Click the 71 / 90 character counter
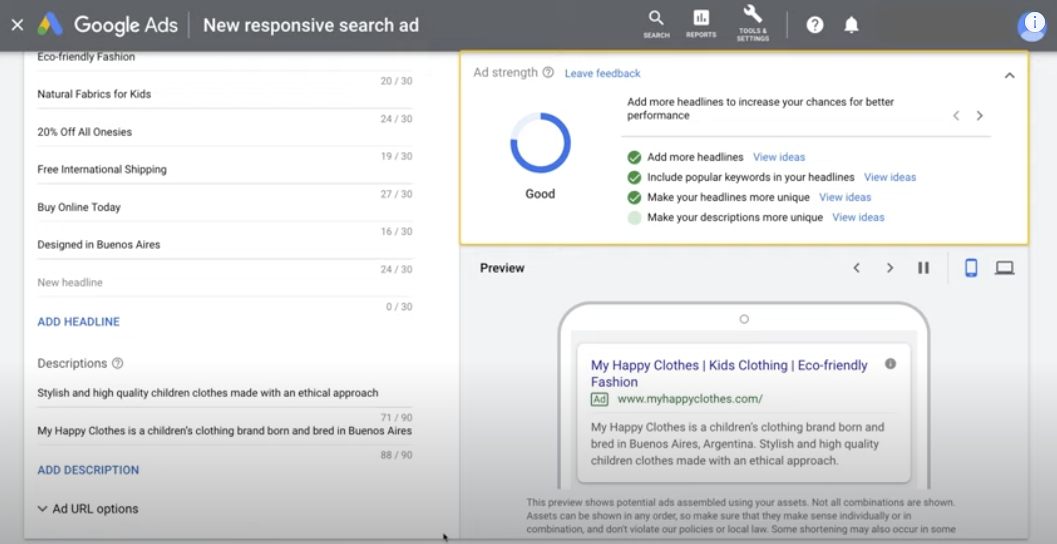This screenshot has width=1057, height=544. pyautogui.click(x=396, y=417)
